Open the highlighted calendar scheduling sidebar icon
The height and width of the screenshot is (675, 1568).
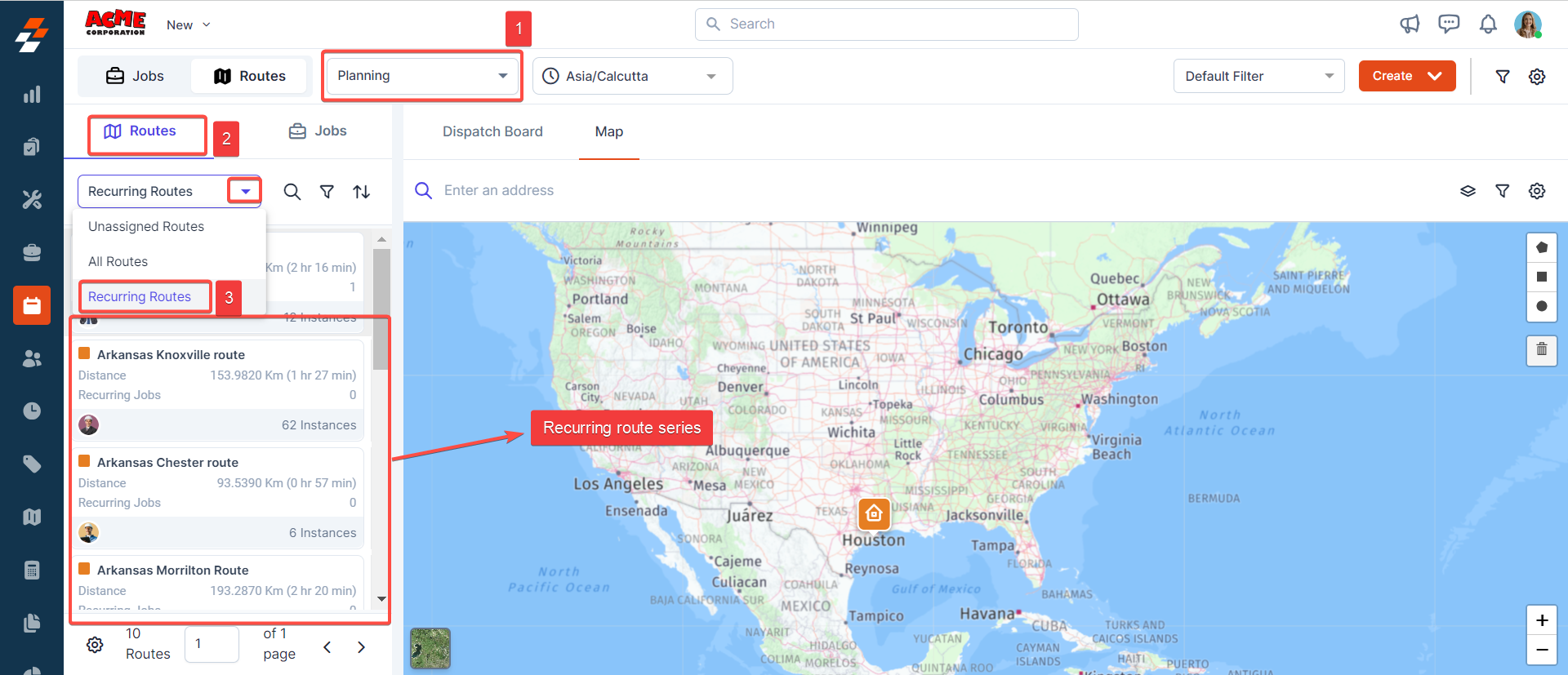point(32,305)
